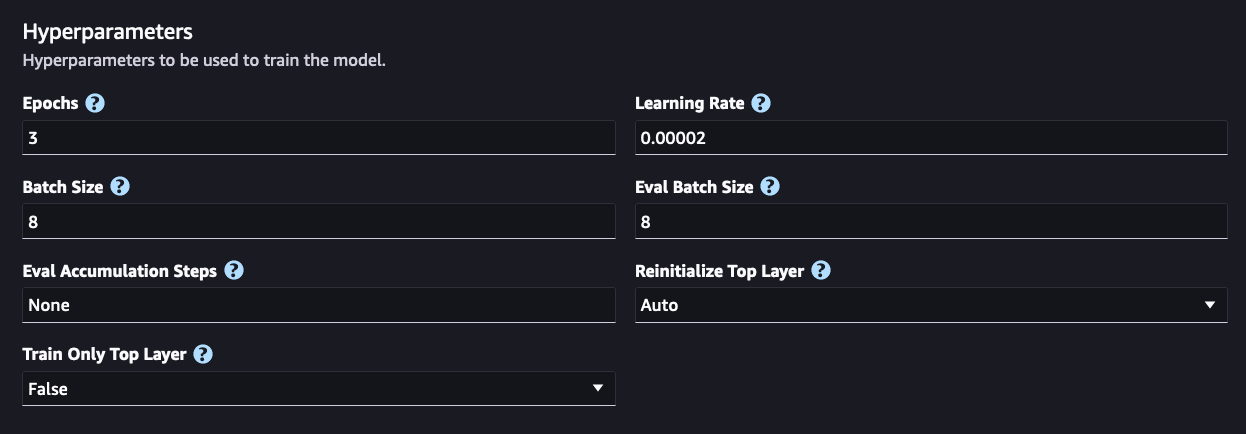
Task: Expand the Reinitialize Top Layer dropdown set to Auto
Action: [931, 305]
